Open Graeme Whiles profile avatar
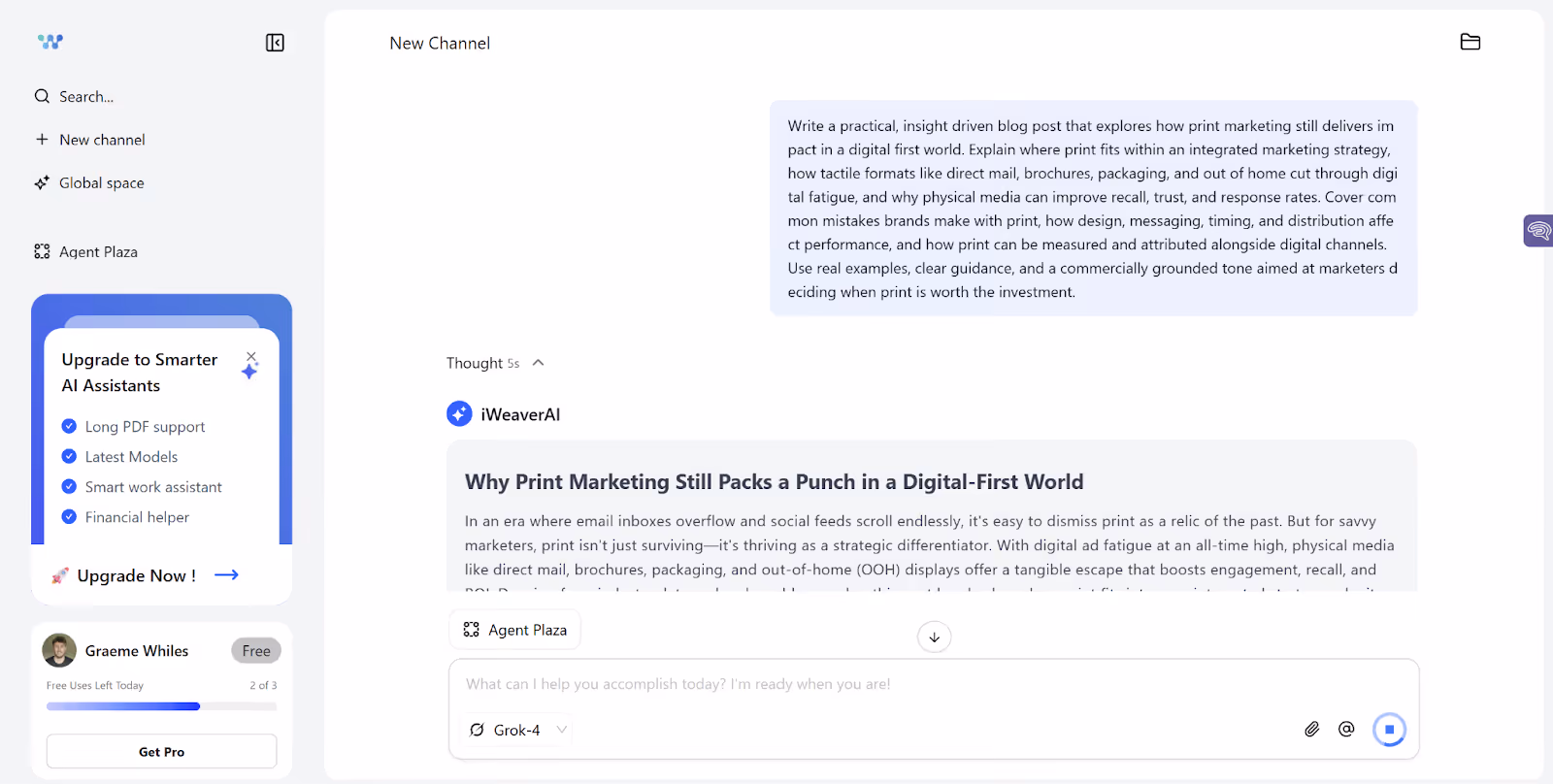Image resolution: width=1553 pixels, height=784 pixels. point(59,650)
